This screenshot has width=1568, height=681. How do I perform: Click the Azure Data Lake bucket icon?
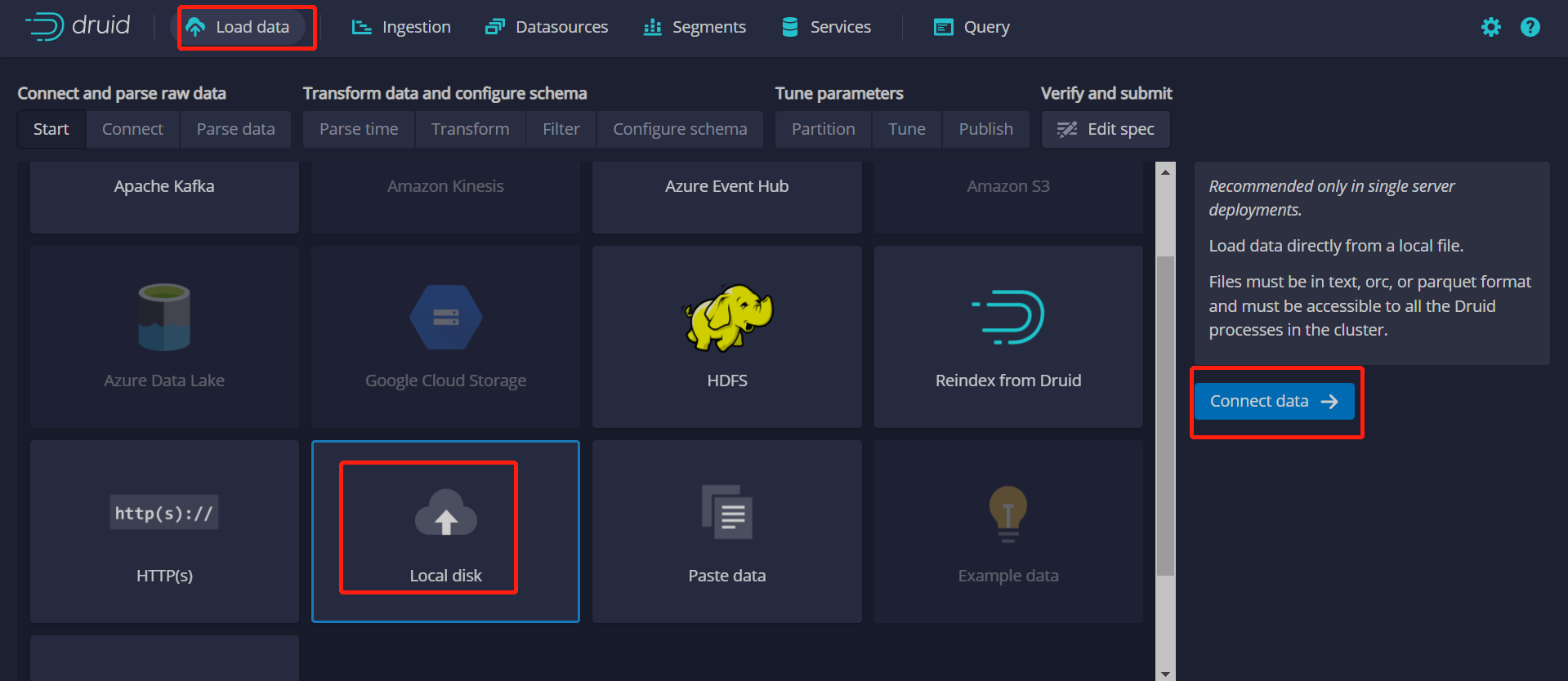point(164,317)
